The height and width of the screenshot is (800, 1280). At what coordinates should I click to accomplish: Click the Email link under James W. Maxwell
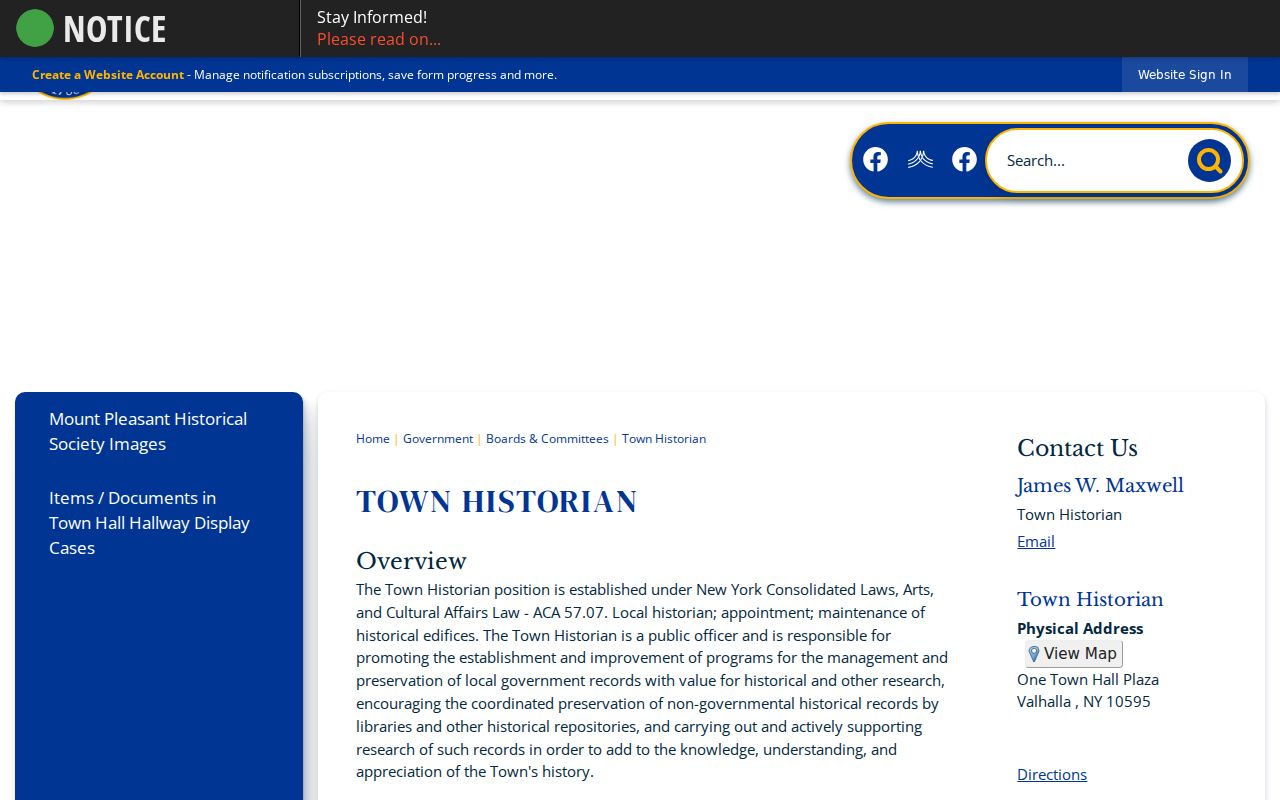[1036, 541]
